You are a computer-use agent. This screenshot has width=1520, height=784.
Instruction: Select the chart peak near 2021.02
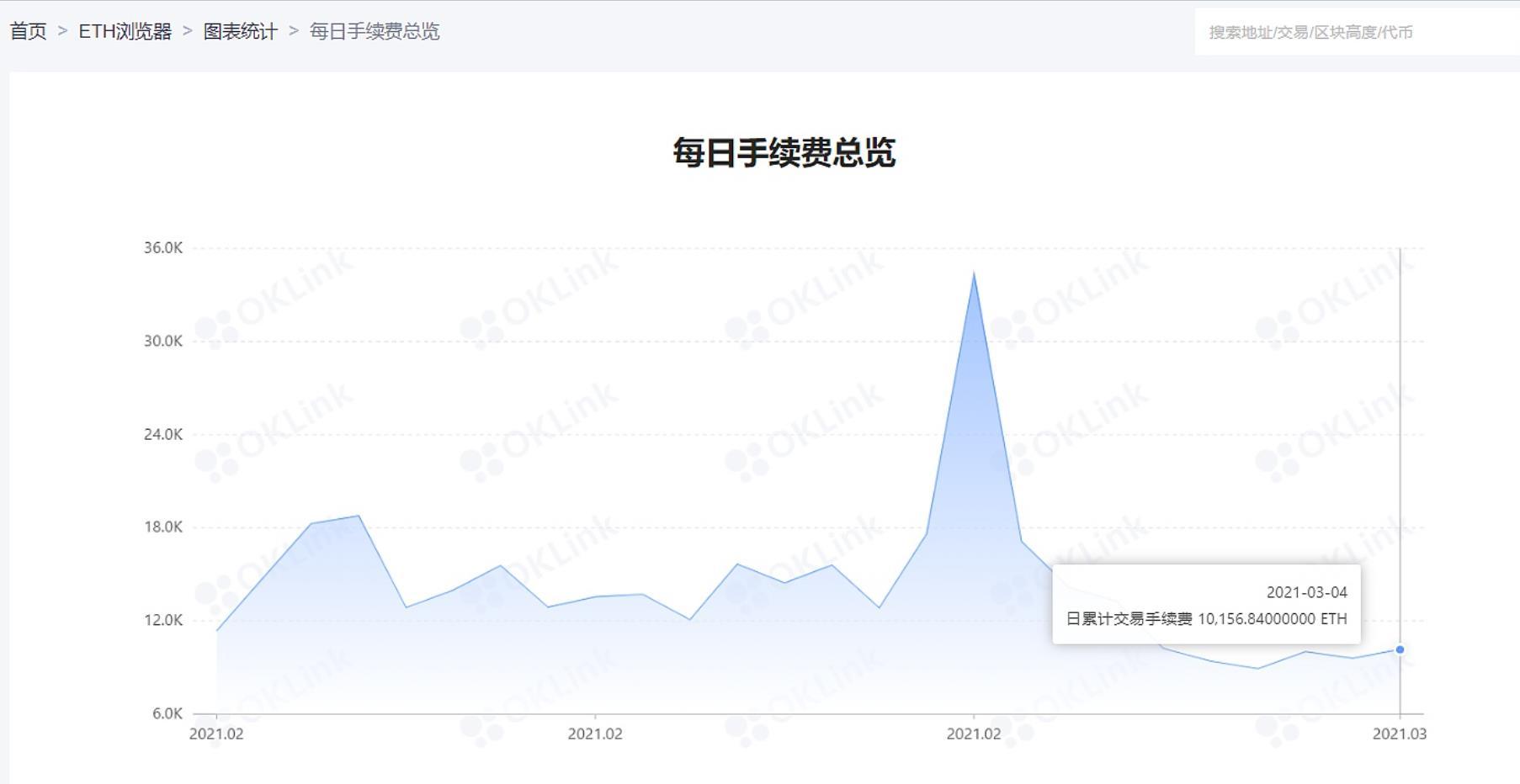tap(975, 273)
